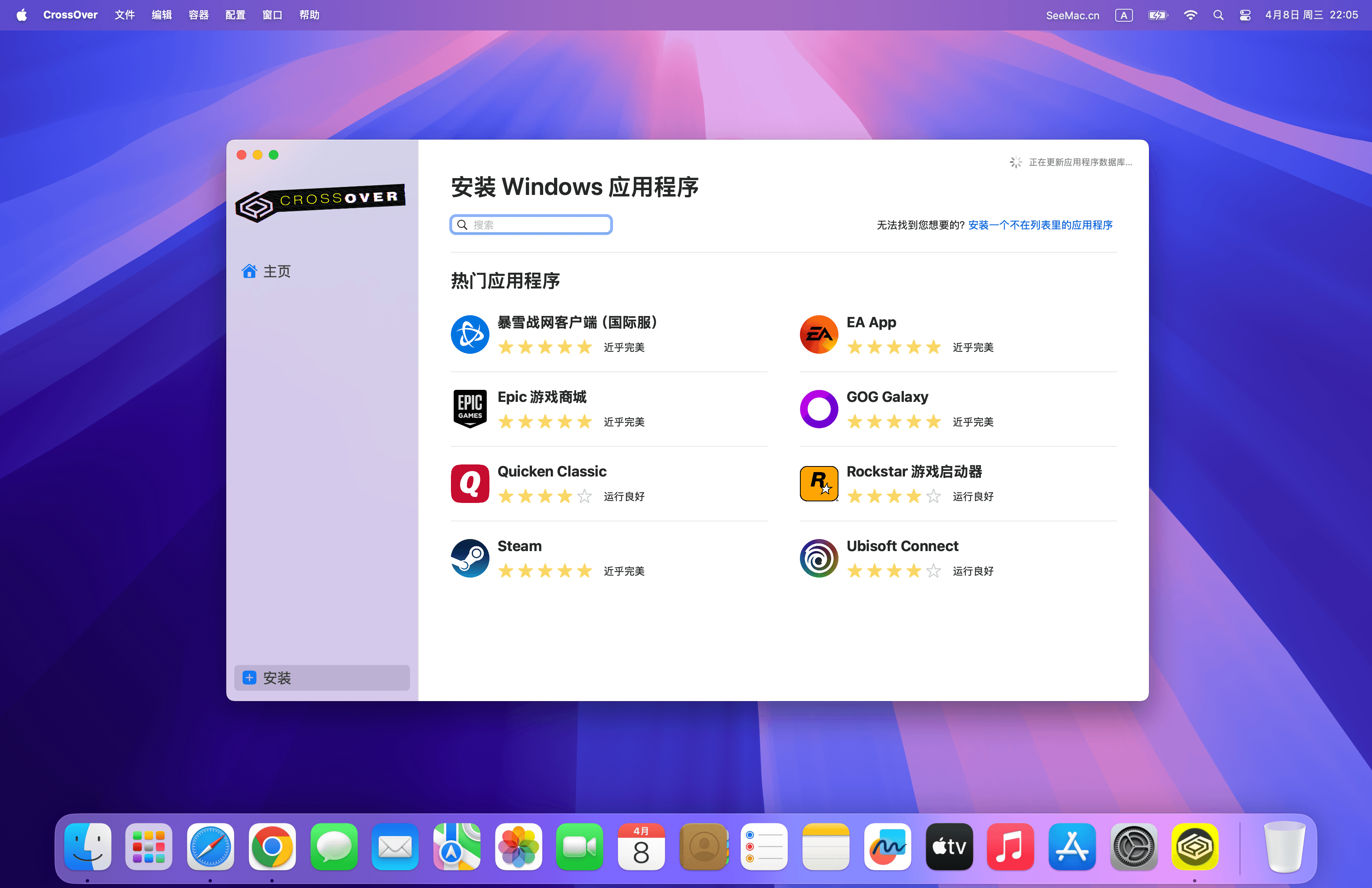Viewport: 1372px width, 888px height.
Task: Switch input source with the A indicator
Action: [x=1124, y=15]
